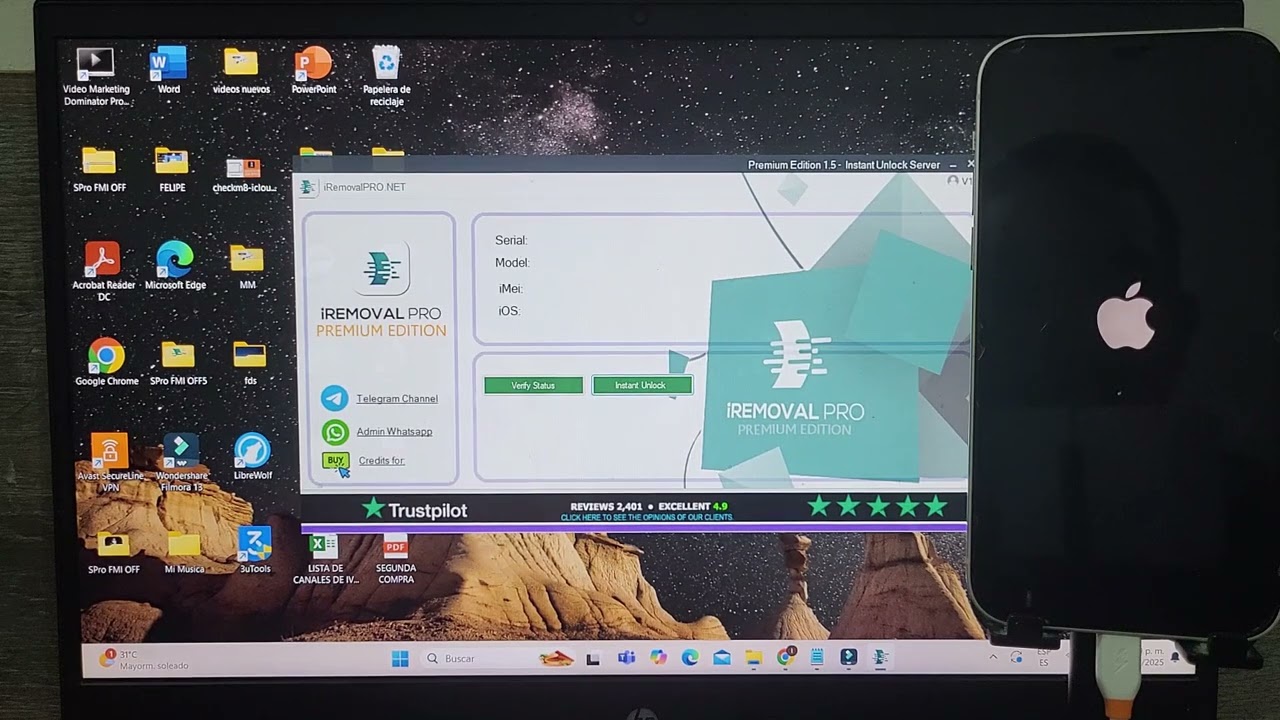The image size is (1280, 720).
Task: Open File Explorer from taskbar
Action: pyautogui.click(x=754, y=658)
